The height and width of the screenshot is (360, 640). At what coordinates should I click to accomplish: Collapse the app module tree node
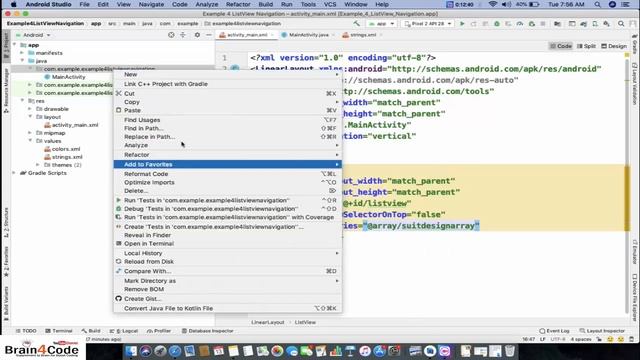(15, 45)
